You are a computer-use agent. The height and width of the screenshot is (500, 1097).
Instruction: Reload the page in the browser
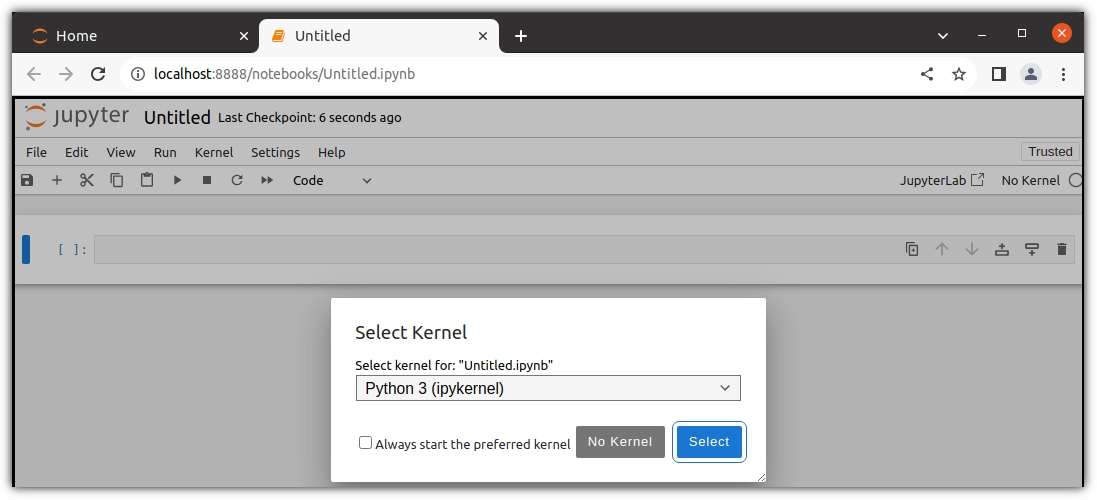(x=98, y=74)
